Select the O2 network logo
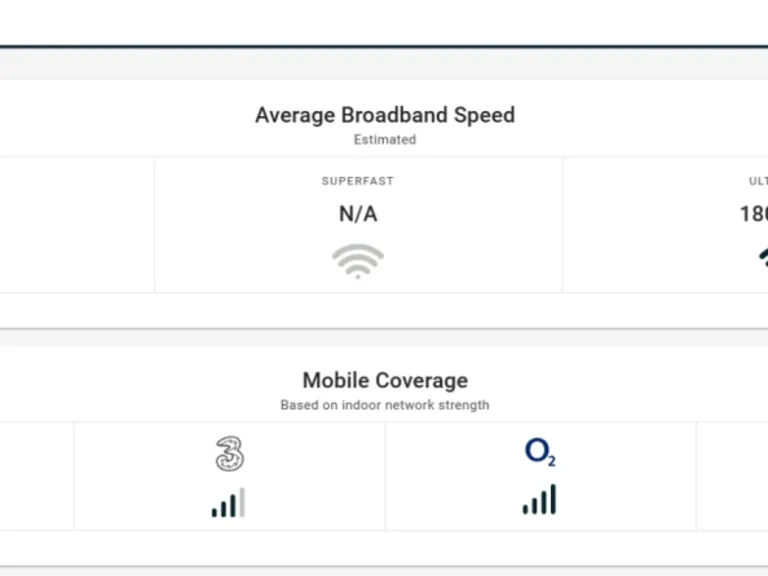Viewport: 768px width, 576px height. 540,453
